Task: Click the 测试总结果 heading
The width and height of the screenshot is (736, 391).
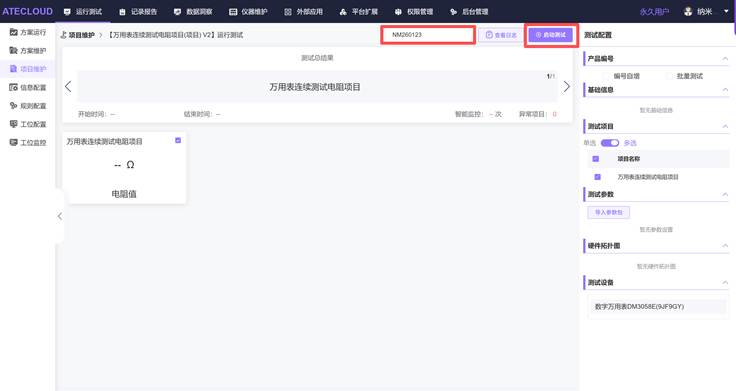Action: pos(317,58)
